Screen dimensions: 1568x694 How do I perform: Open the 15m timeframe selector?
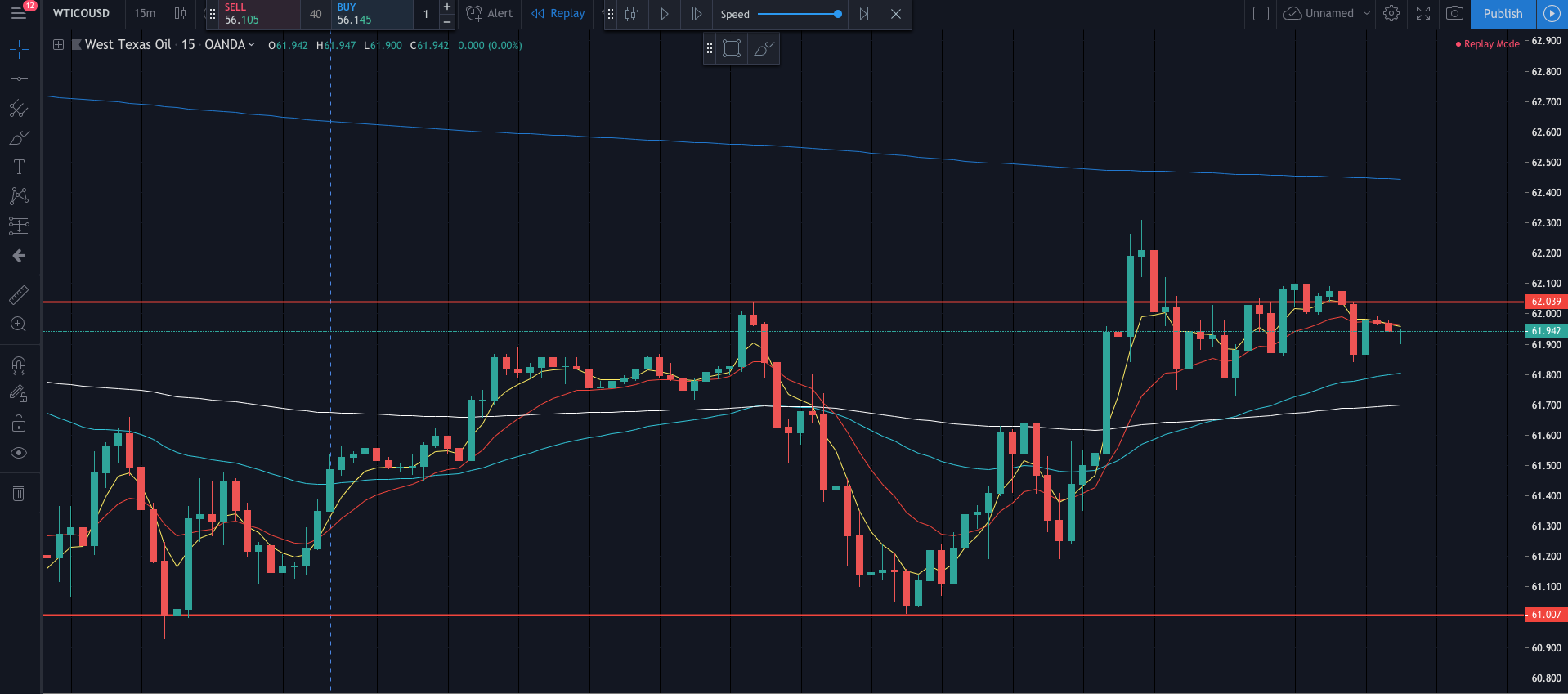click(x=145, y=13)
